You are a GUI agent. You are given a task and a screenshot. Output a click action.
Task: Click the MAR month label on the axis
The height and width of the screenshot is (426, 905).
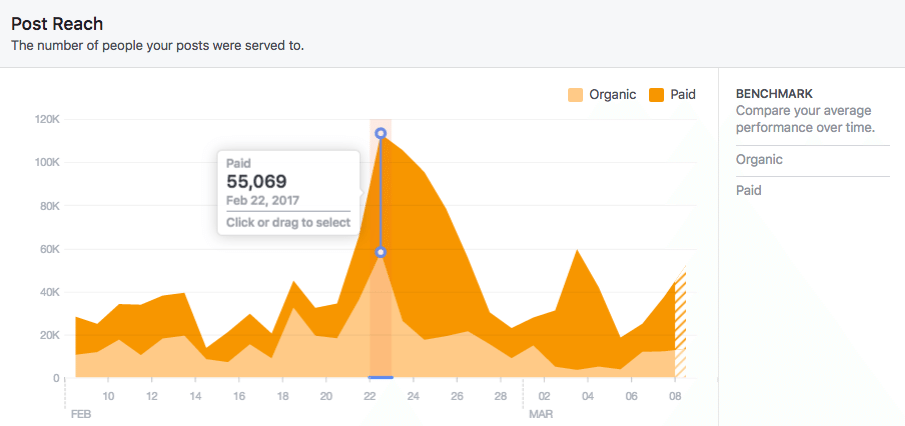click(x=540, y=412)
